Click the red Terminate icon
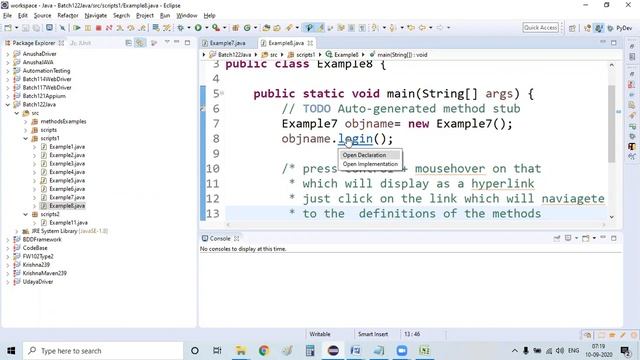This screenshot has height=360, width=640. (x=98, y=28)
